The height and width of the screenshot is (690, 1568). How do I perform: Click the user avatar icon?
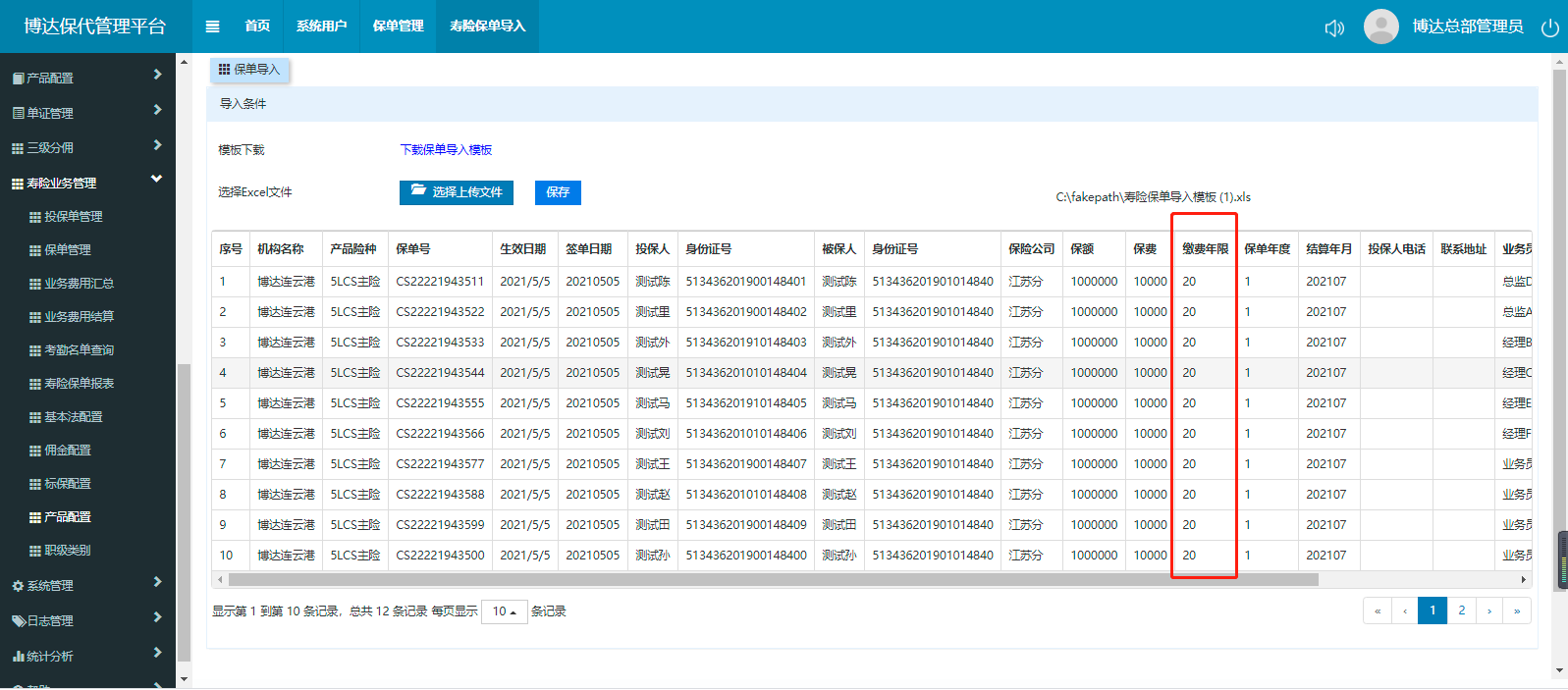coord(1380,27)
